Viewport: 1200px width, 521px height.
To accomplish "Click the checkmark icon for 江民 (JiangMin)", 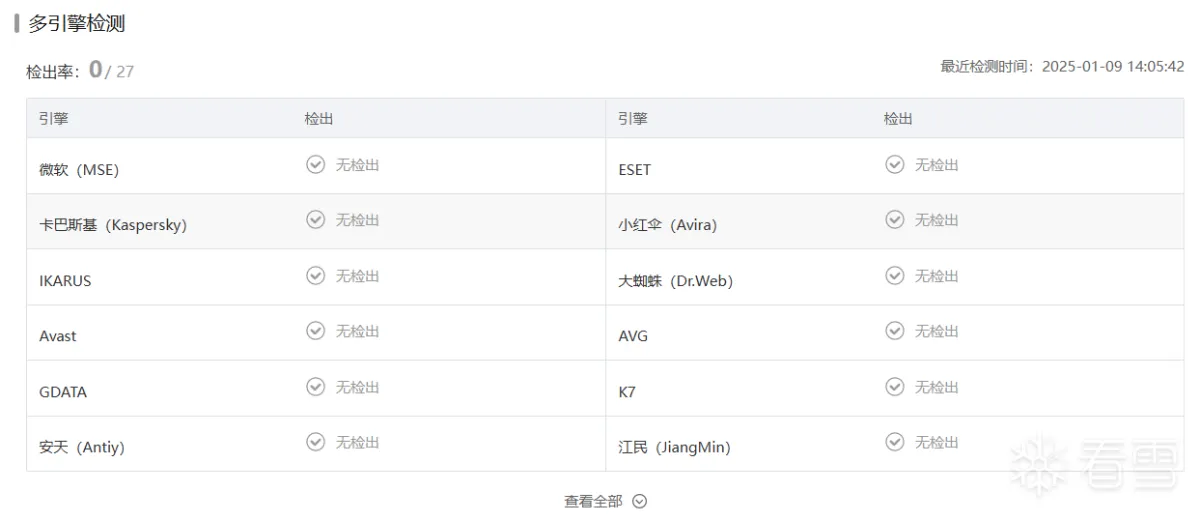I will [x=895, y=442].
